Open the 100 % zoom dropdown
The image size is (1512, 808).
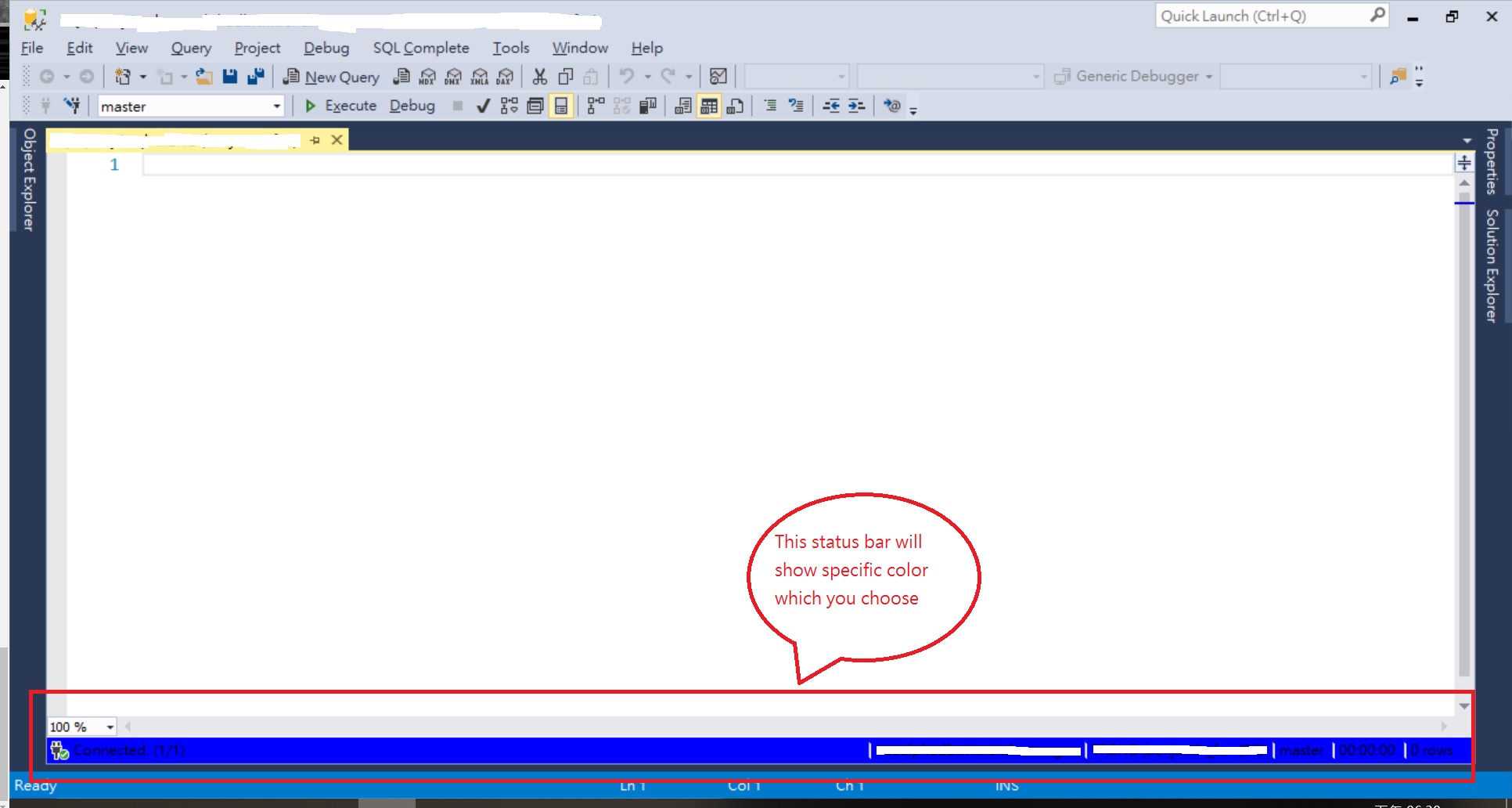tap(110, 727)
